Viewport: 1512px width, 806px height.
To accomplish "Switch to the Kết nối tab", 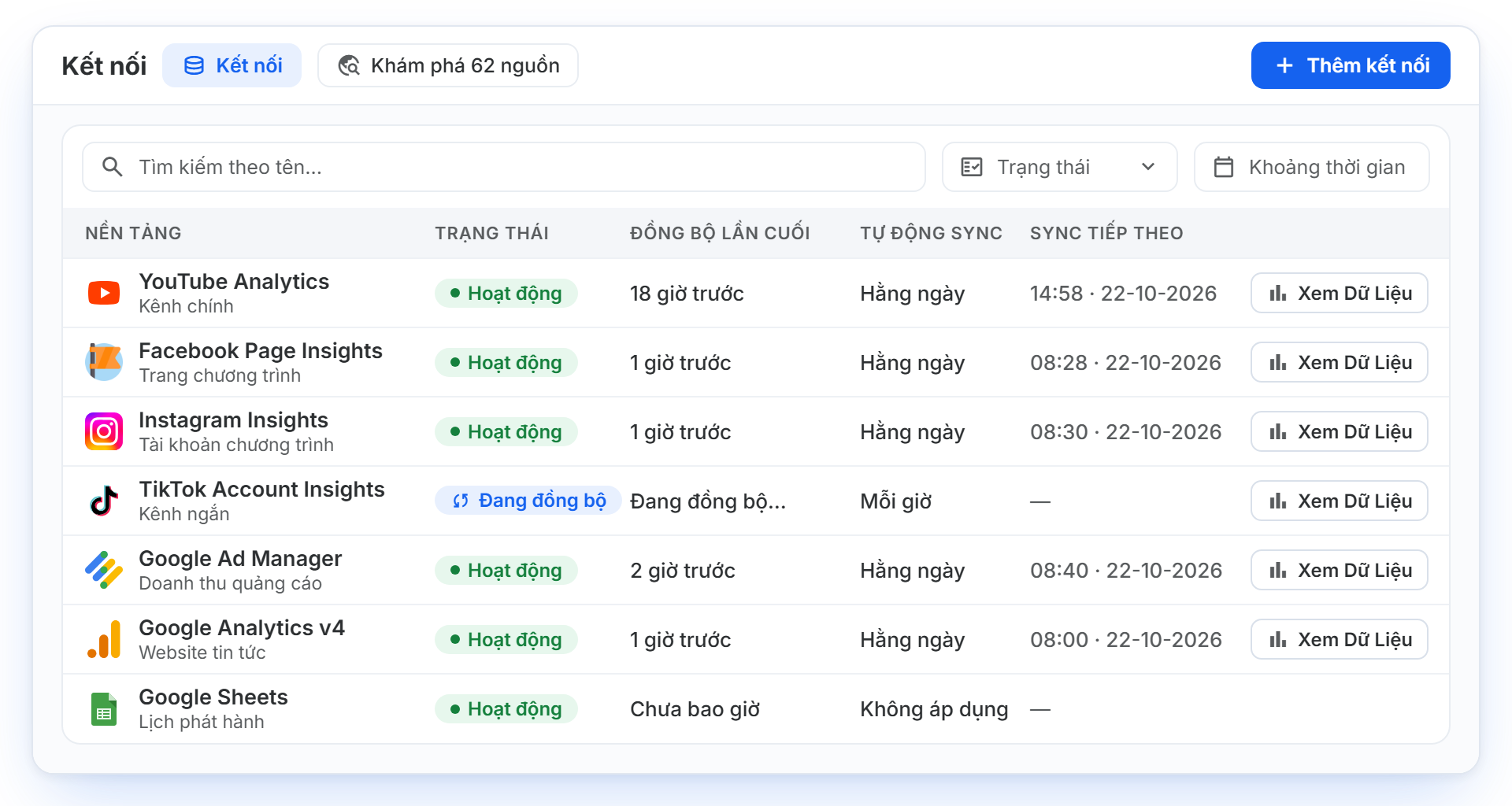I will (x=232, y=65).
